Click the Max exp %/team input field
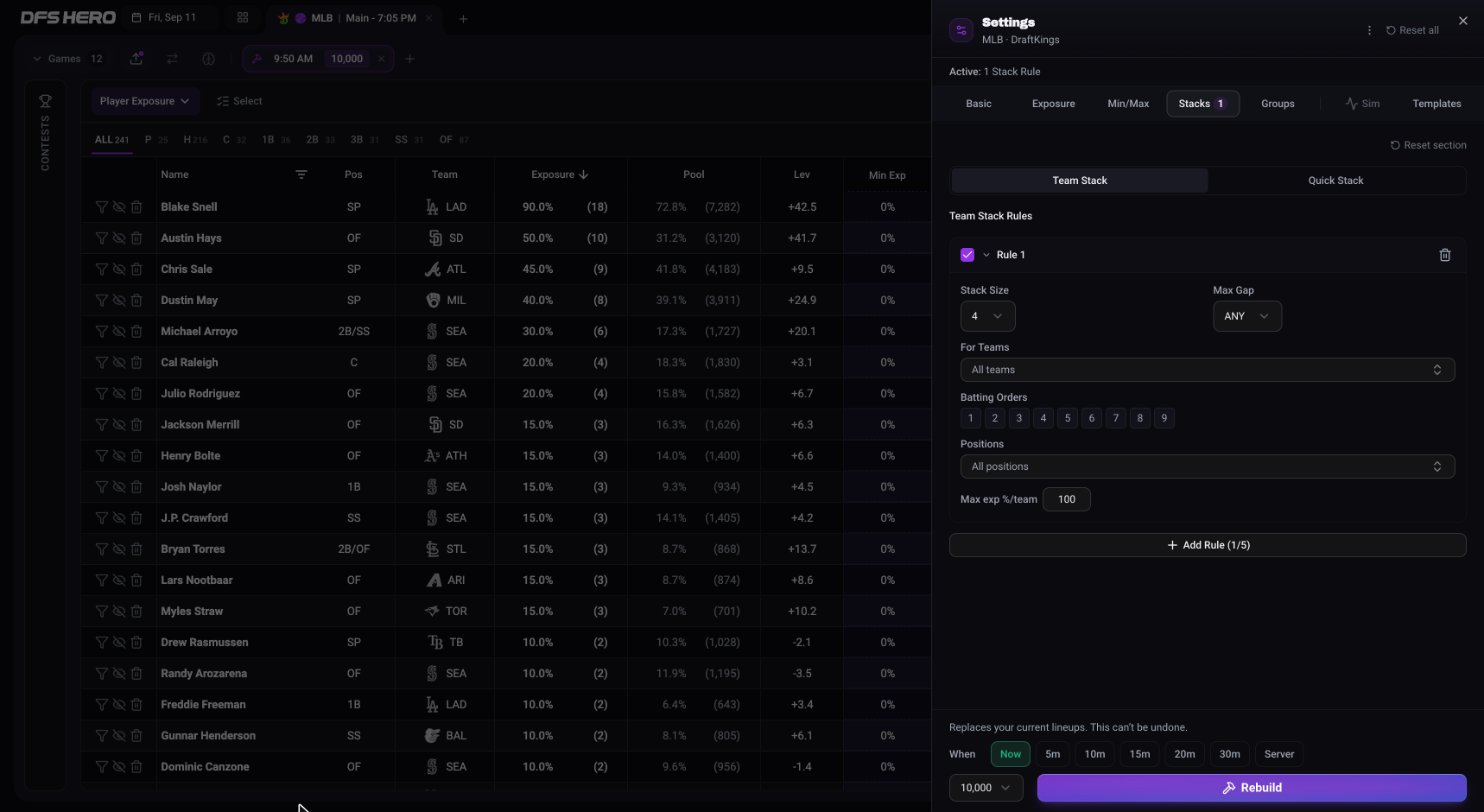Viewport: 1484px width, 812px height. click(x=1066, y=499)
